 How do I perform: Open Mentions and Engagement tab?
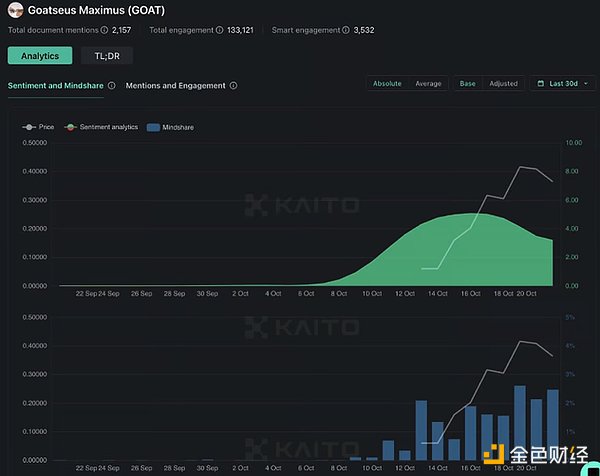[176, 85]
